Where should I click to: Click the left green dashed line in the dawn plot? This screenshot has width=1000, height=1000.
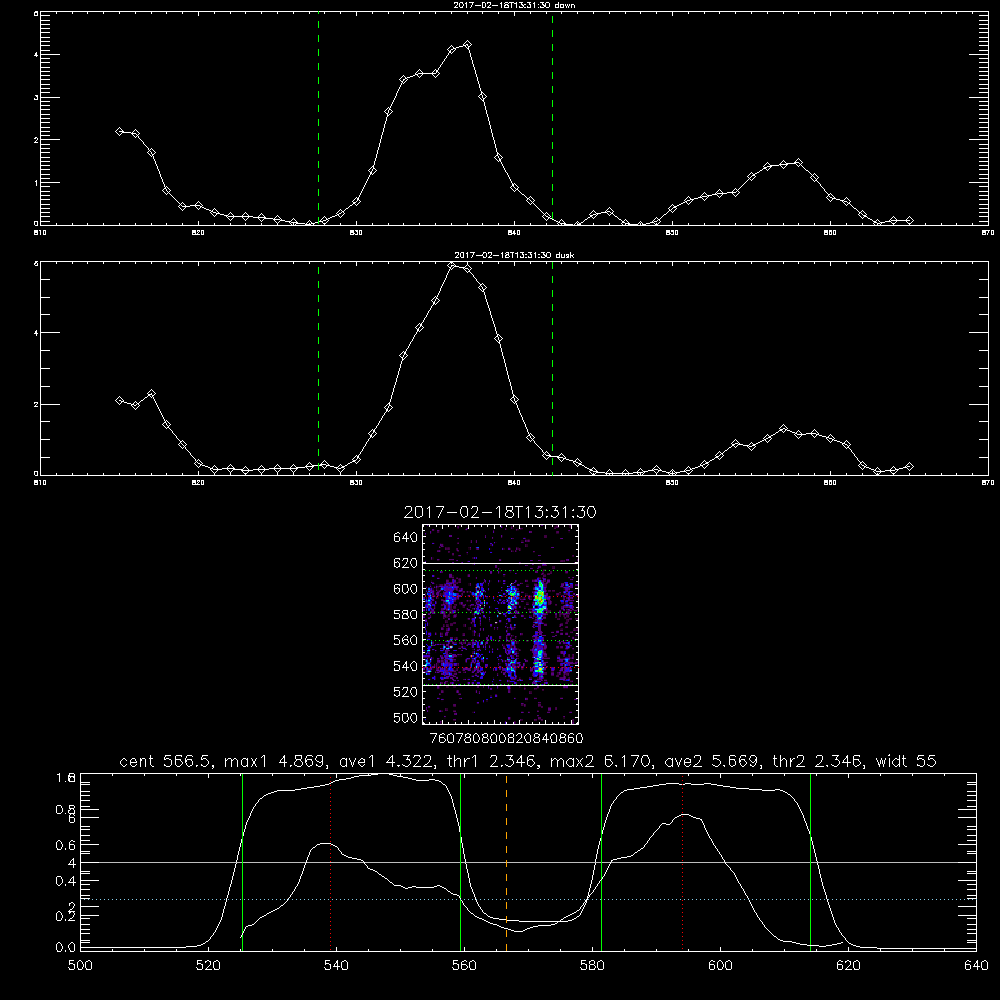tap(318, 118)
